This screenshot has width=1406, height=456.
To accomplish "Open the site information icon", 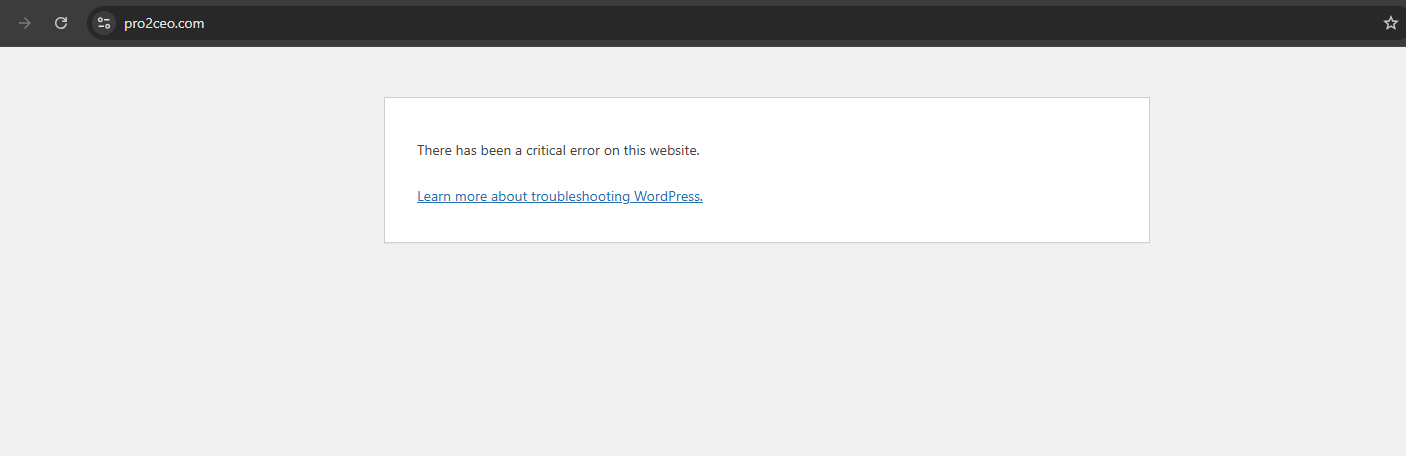I will pyautogui.click(x=104, y=23).
